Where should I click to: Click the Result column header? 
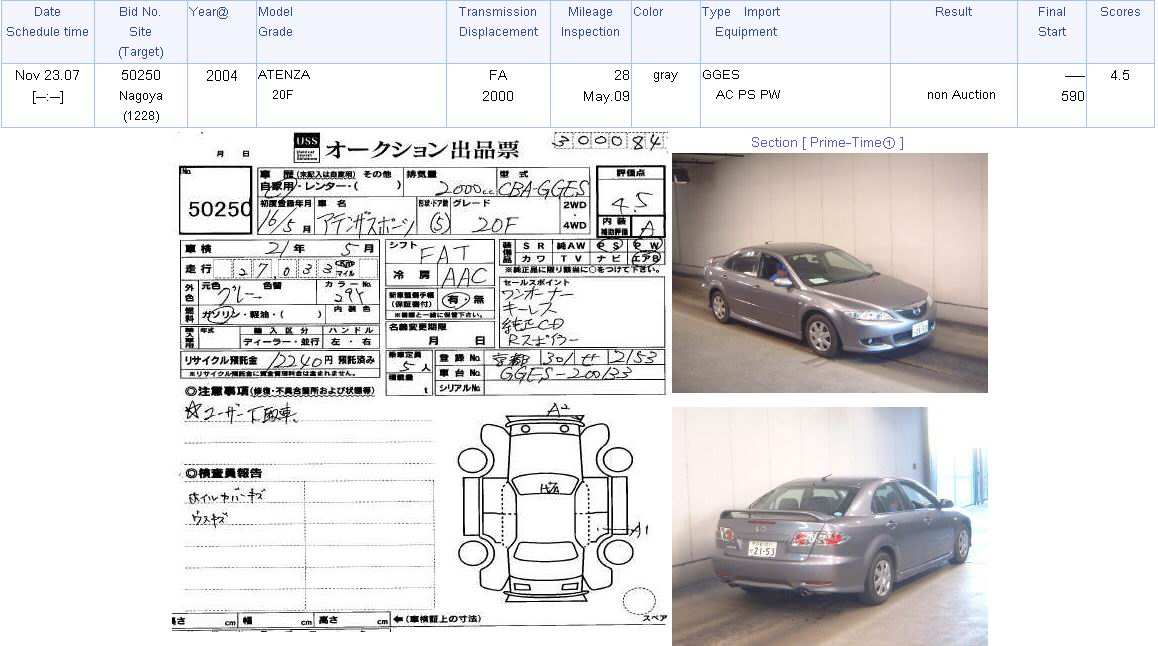[953, 32]
